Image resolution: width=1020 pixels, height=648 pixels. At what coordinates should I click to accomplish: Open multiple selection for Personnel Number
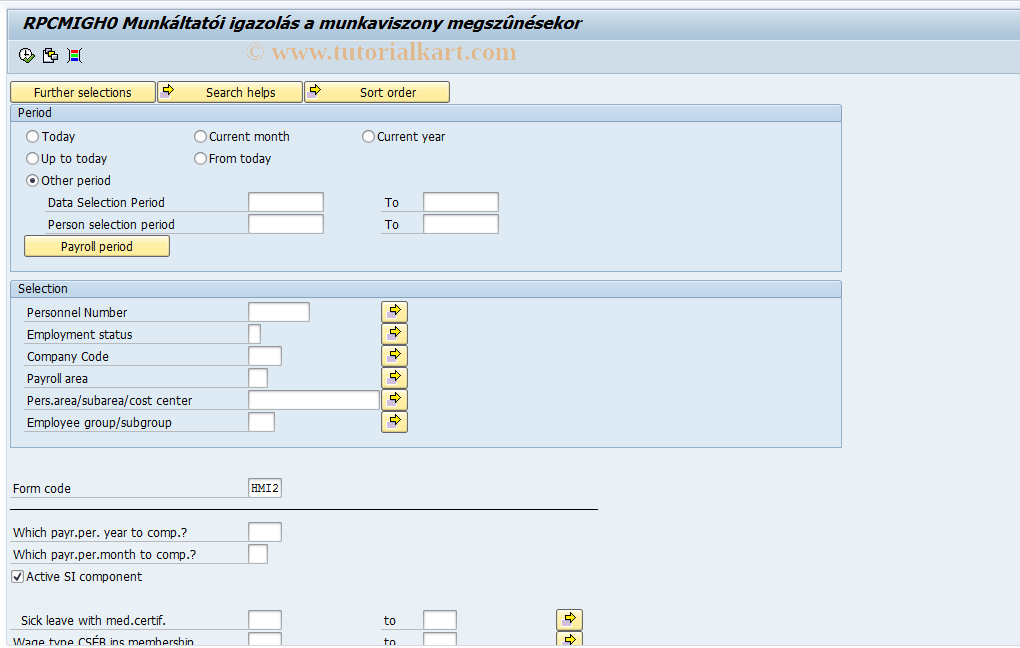coord(394,311)
